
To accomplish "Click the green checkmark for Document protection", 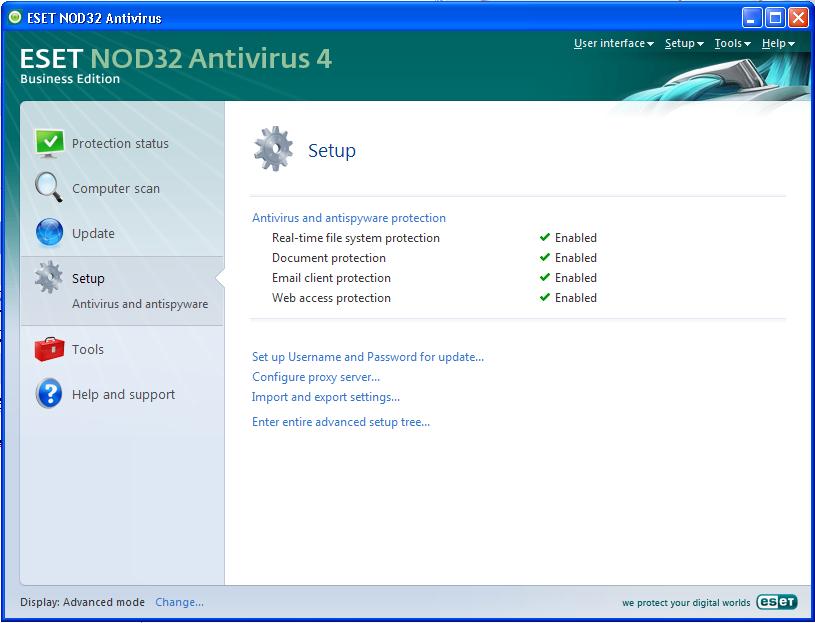I will pyautogui.click(x=545, y=257).
